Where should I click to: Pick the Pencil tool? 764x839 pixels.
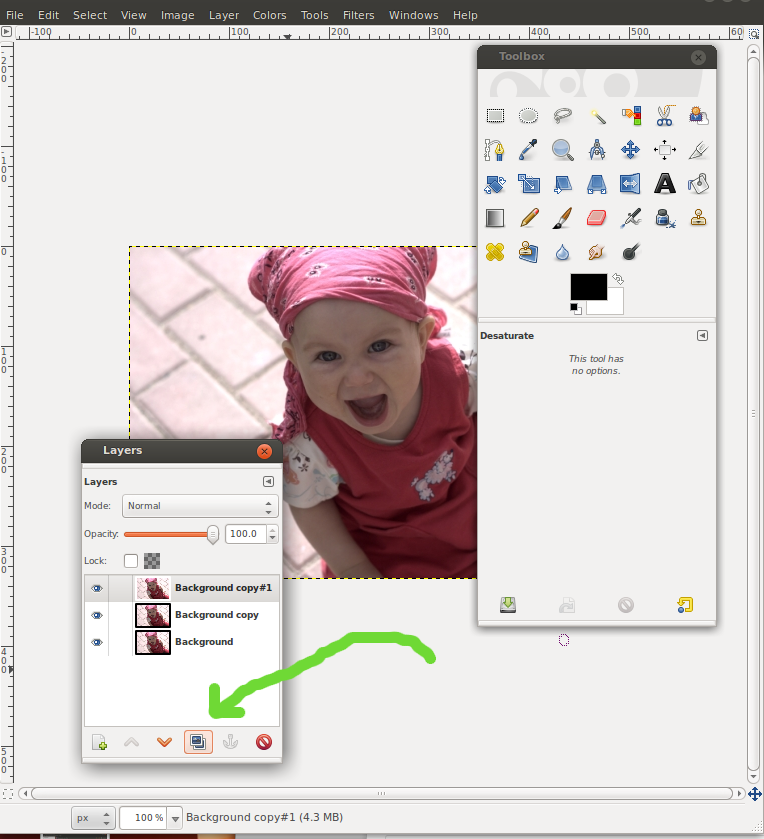pyautogui.click(x=529, y=217)
